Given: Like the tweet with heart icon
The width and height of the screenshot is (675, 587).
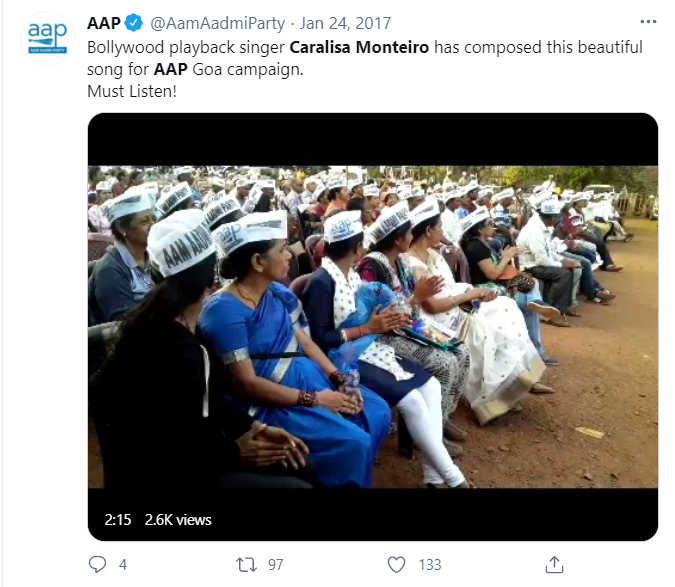Looking at the screenshot, I should [x=398, y=564].
